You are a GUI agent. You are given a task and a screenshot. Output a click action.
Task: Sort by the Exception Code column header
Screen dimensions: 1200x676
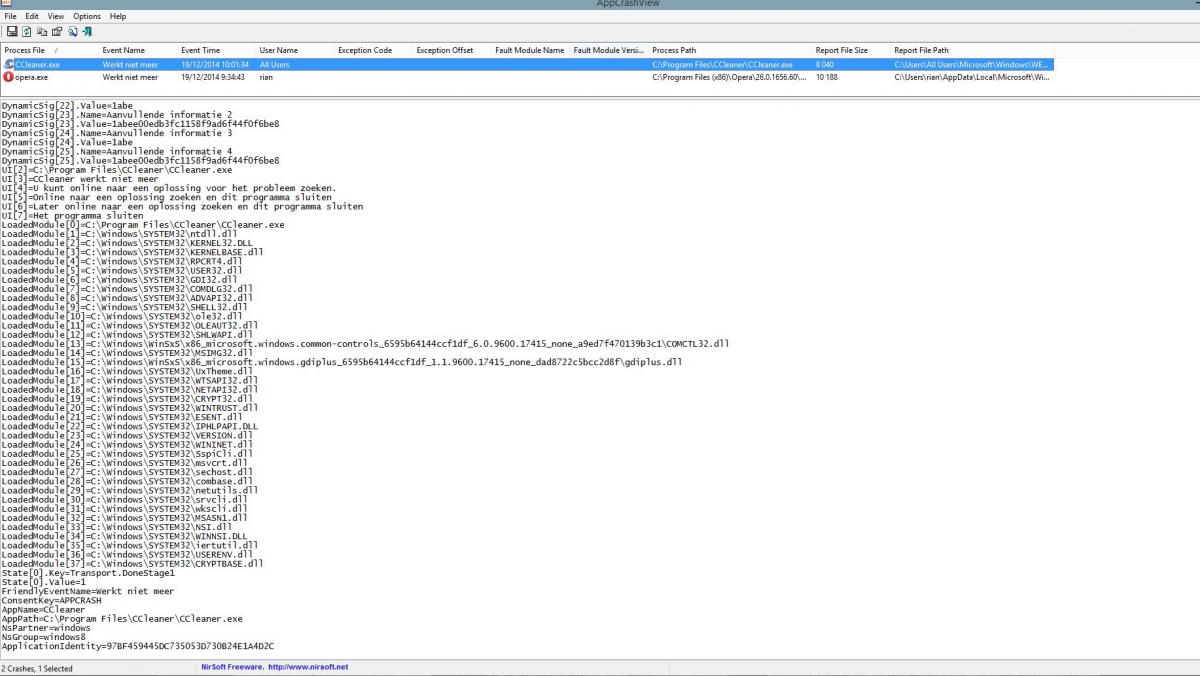tap(373, 50)
